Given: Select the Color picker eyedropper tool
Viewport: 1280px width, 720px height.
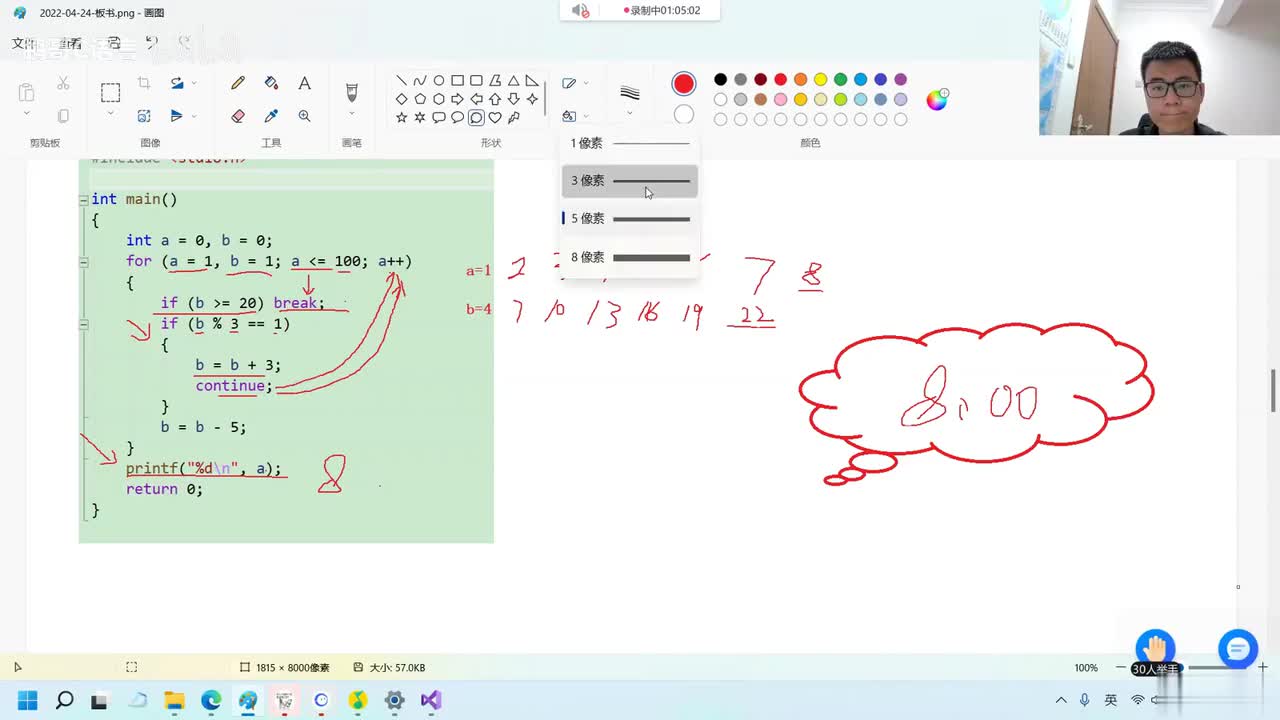Looking at the screenshot, I should pos(271,116).
